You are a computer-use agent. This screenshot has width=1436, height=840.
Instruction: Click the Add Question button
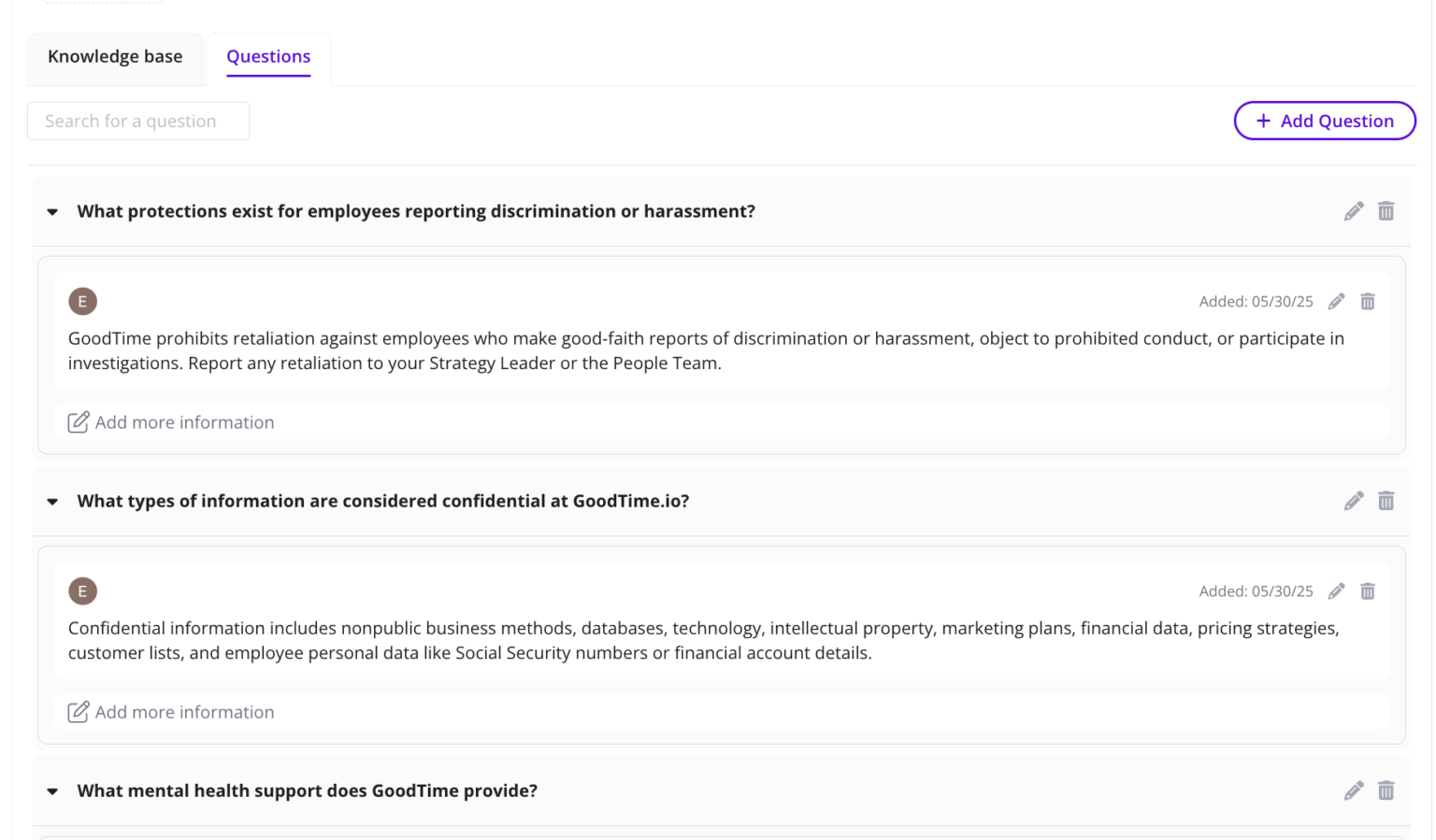(1325, 121)
